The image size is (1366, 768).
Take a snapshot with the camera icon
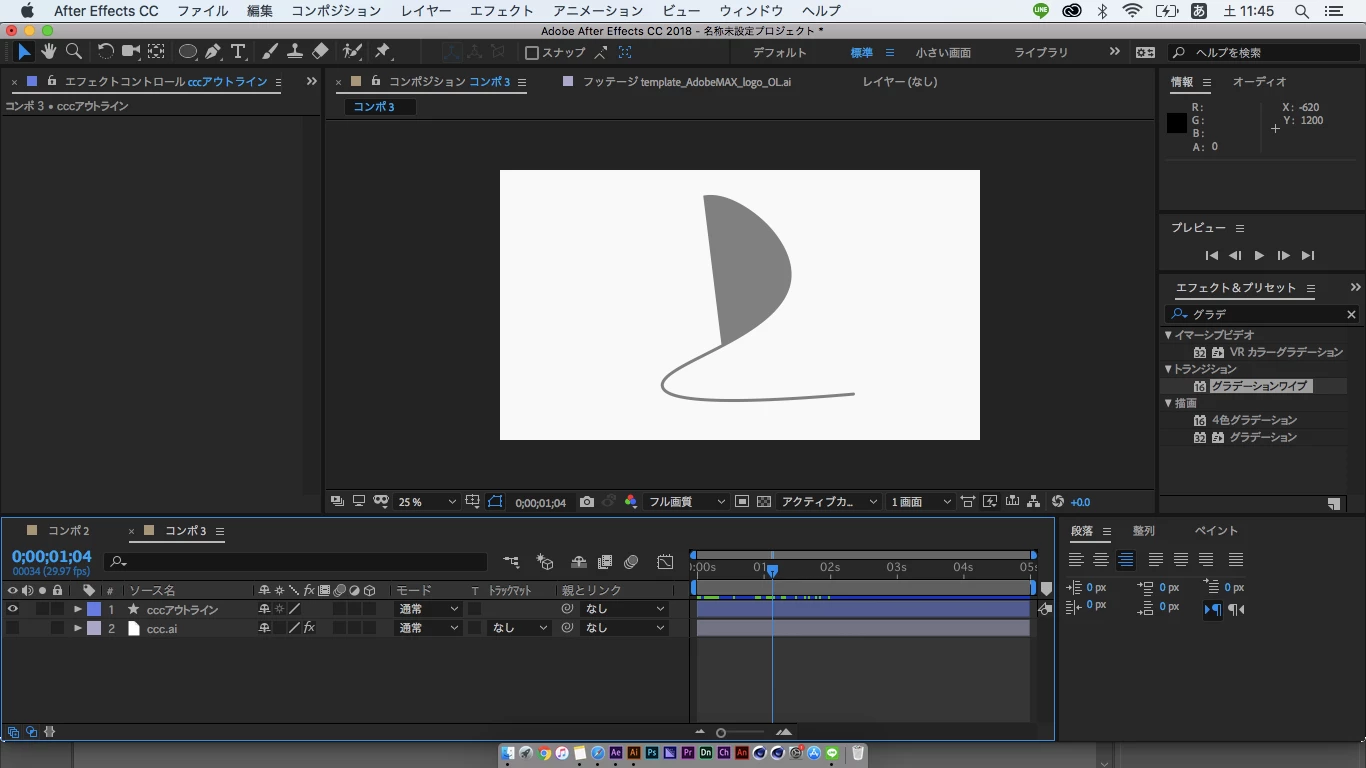[x=587, y=502]
